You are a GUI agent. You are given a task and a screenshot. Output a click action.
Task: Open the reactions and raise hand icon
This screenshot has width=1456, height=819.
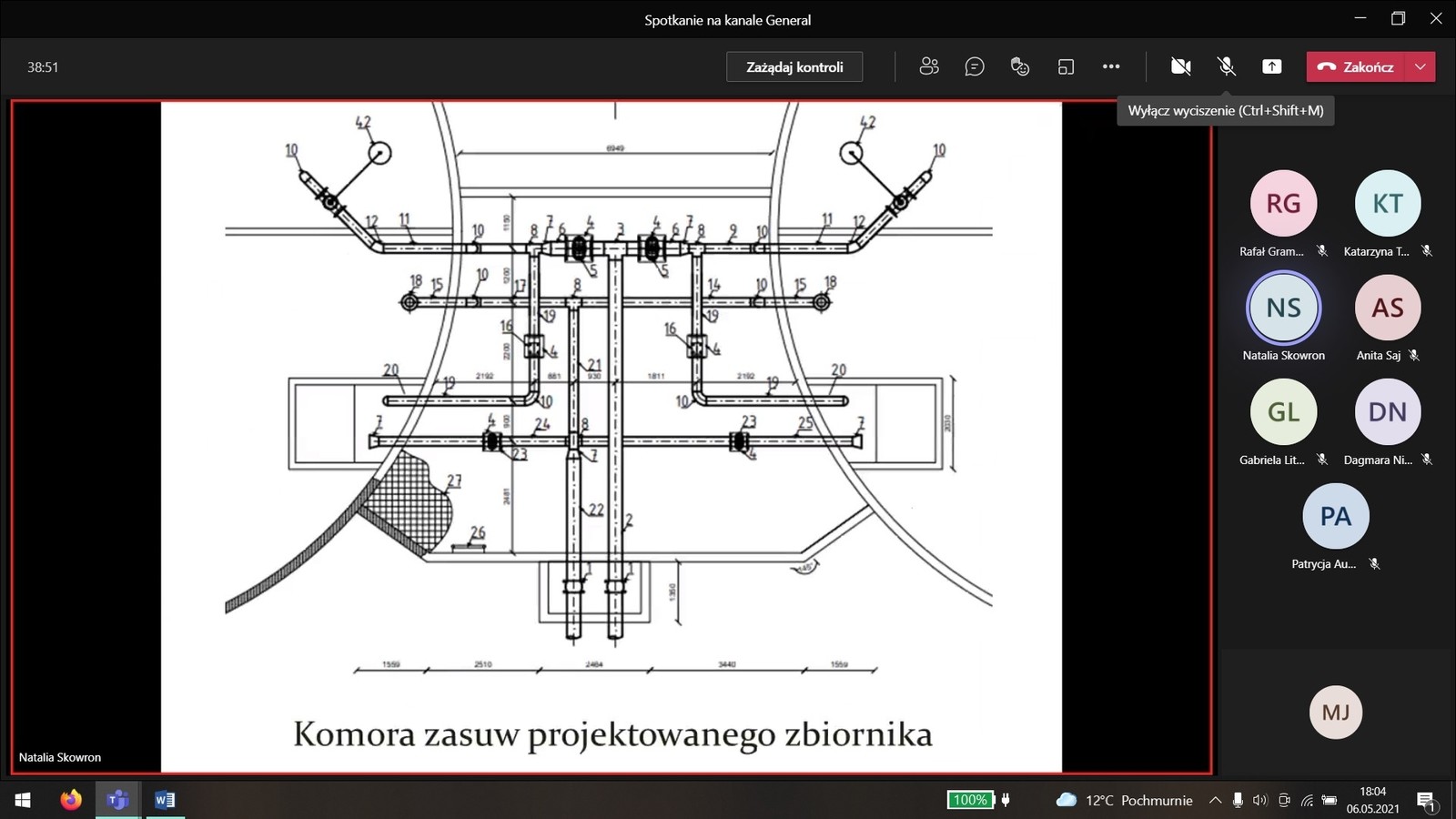[1019, 66]
